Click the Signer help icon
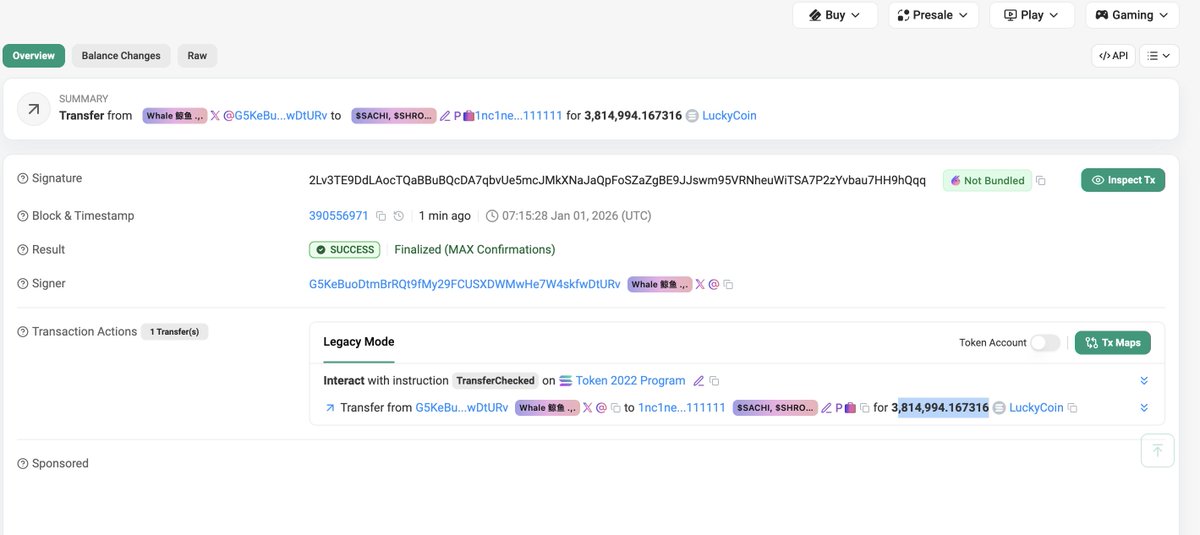The width and height of the screenshot is (1200, 535). point(23,284)
